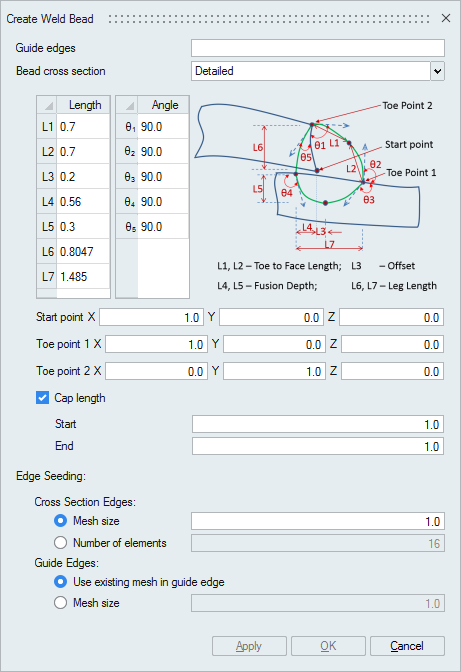Click the Toe point 2 Z field
461x672 pixels.
click(x=392, y=371)
